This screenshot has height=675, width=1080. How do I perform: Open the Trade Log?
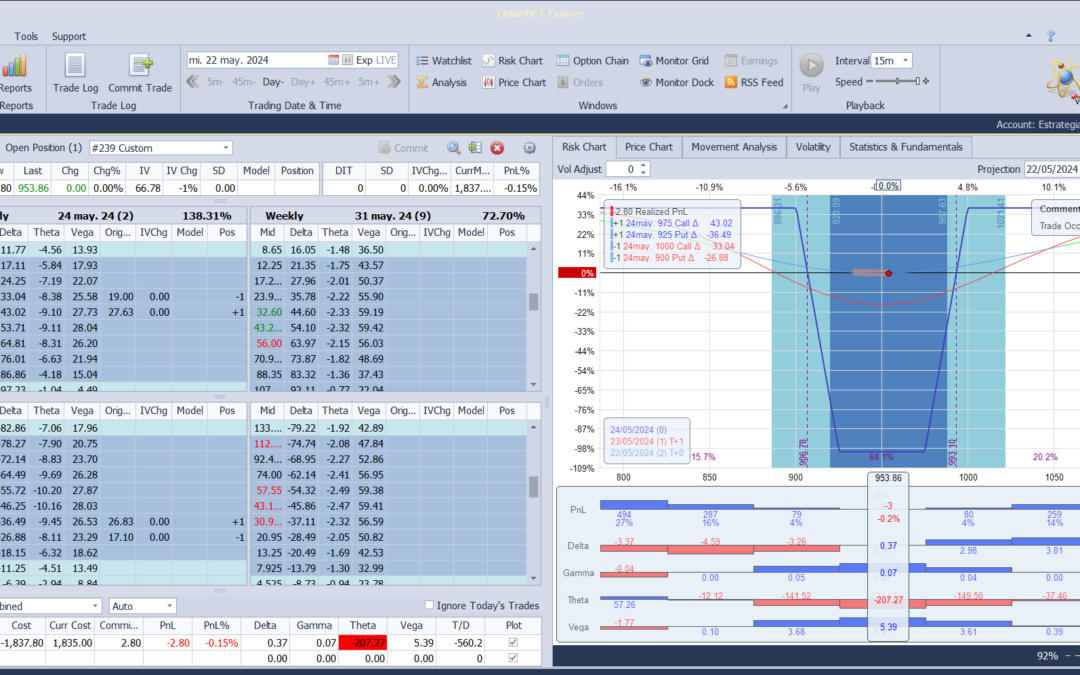tap(75, 73)
